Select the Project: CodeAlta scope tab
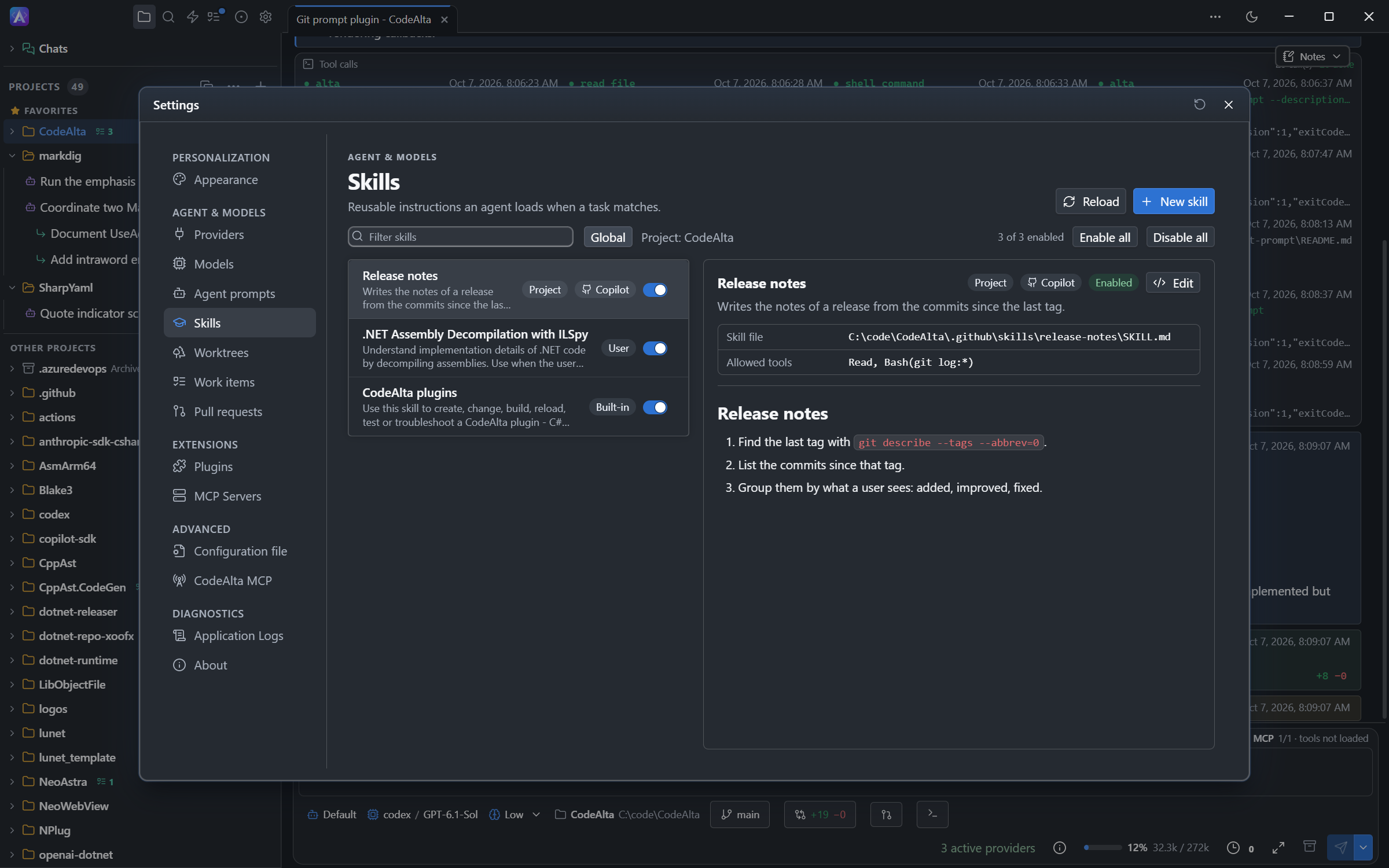Viewport: 1389px width, 868px height. tap(687, 237)
